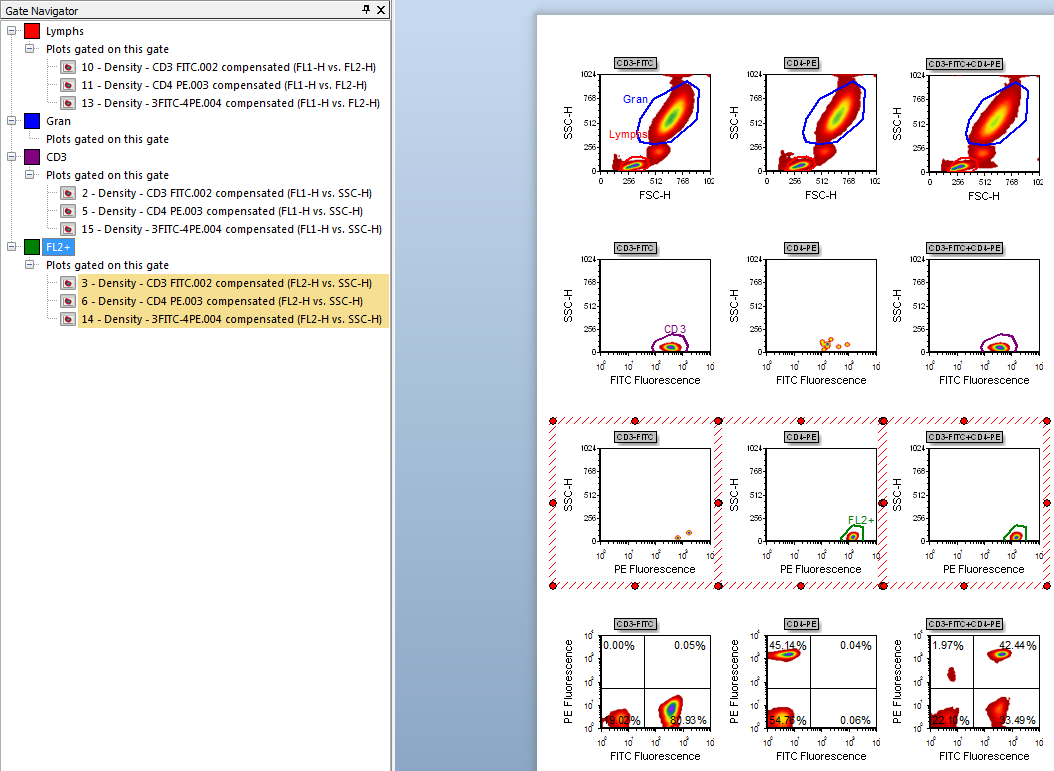Select tree item 14 - Density 3FITC-4PE.004
Viewport: 1054px width, 771px height.
tap(231, 319)
